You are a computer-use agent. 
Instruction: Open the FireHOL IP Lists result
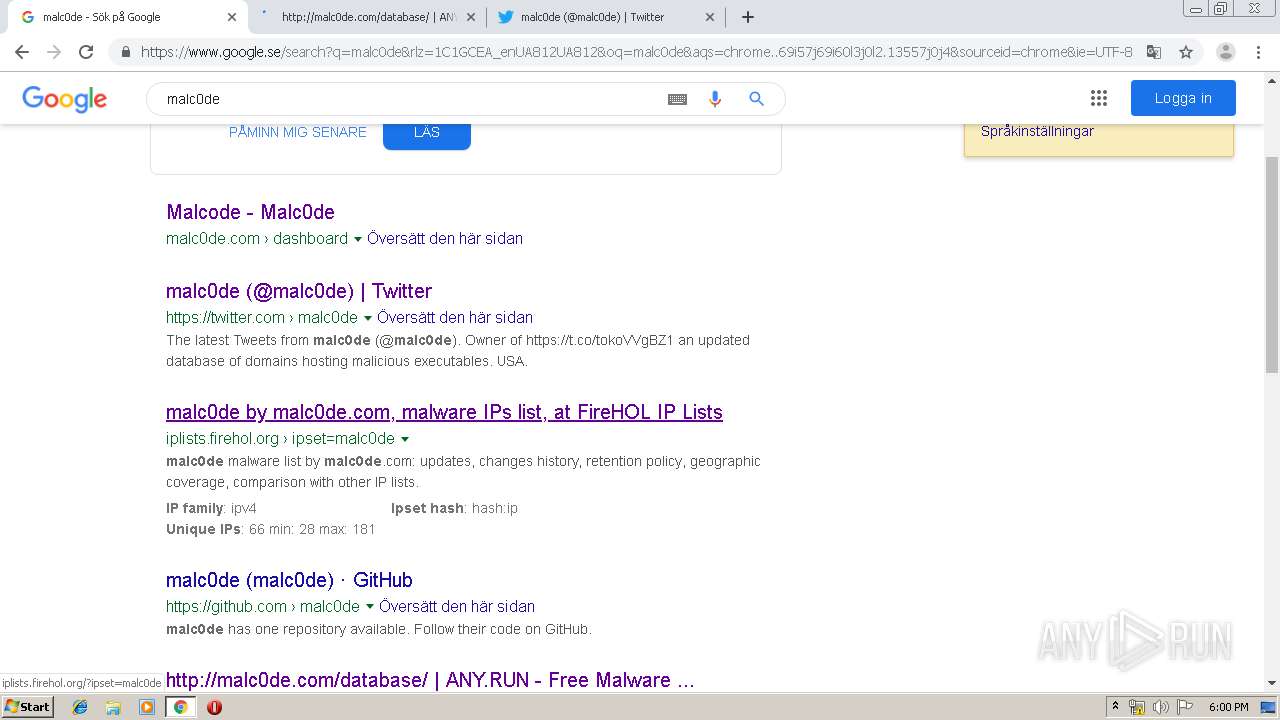click(444, 412)
